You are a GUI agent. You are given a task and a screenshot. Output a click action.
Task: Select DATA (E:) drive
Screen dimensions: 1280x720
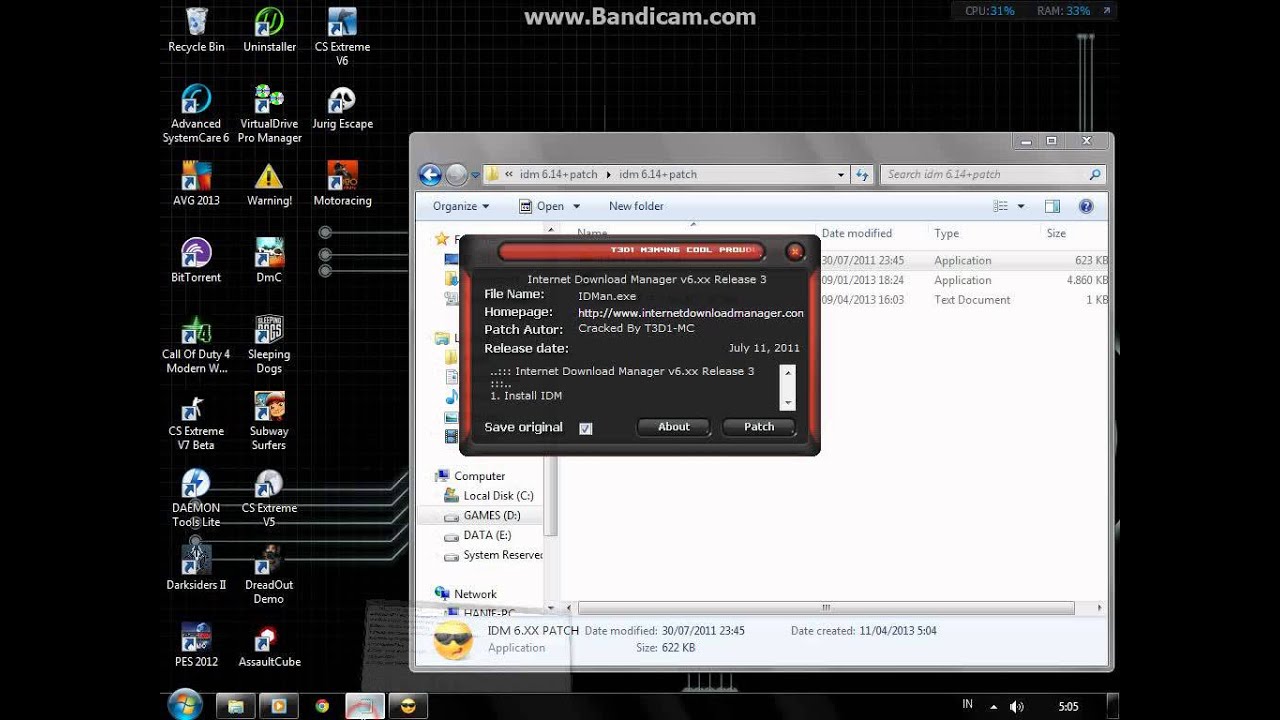click(x=479, y=535)
